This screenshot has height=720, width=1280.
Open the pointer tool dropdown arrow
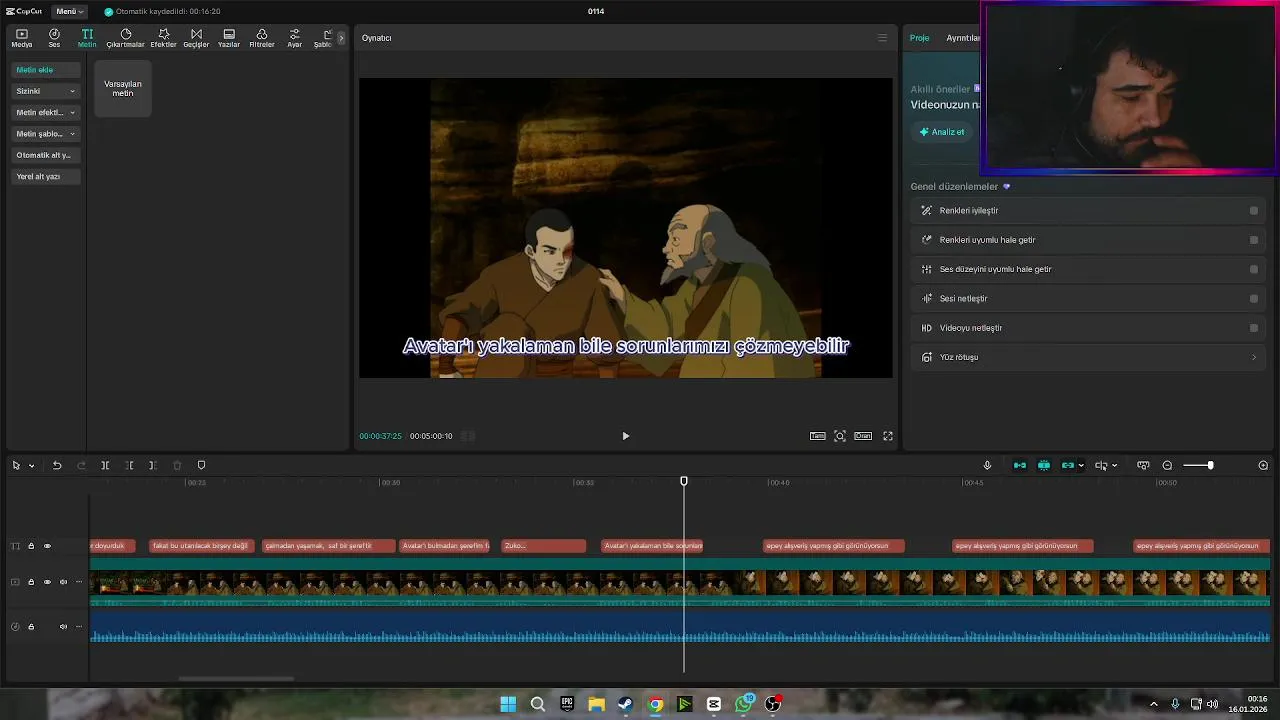[x=31, y=466]
